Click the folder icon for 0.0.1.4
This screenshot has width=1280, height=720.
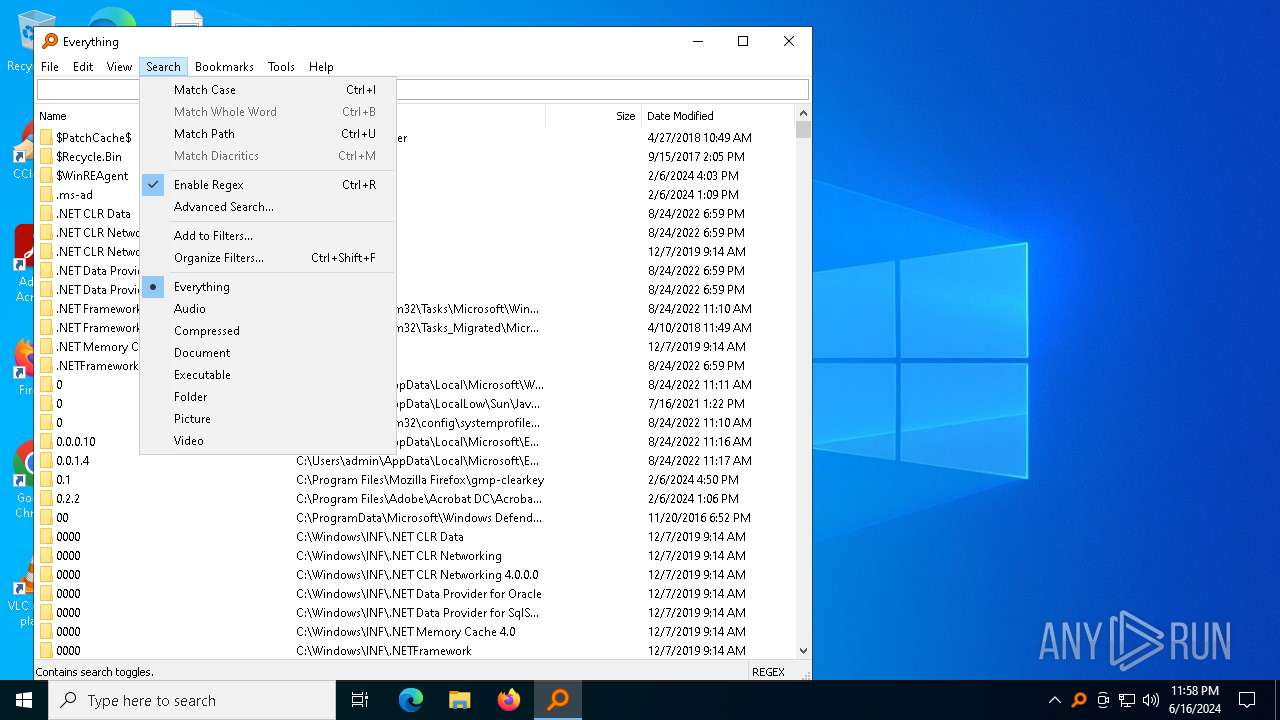coord(46,460)
